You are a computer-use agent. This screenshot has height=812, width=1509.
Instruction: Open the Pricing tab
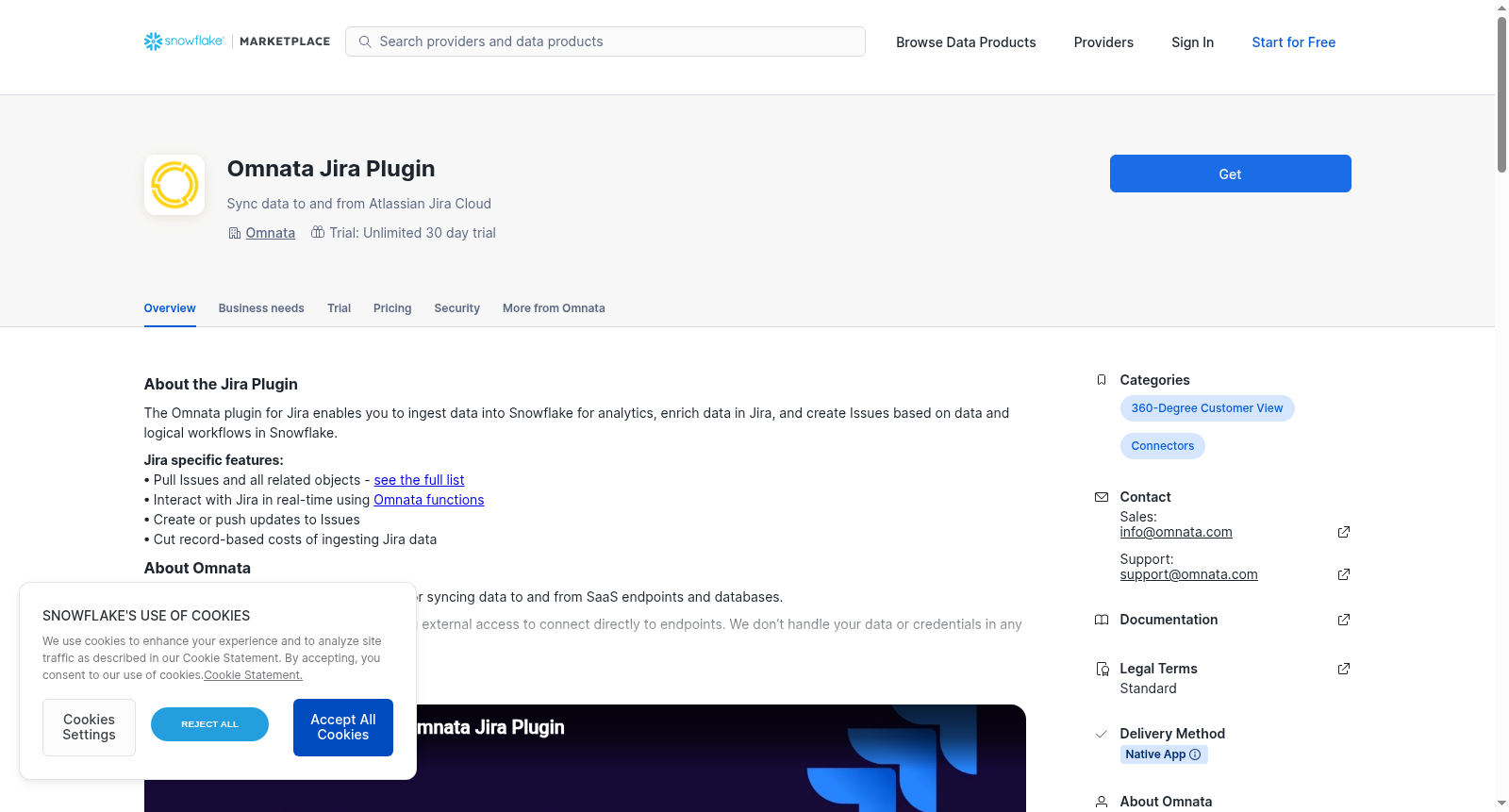tap(392, 308)
